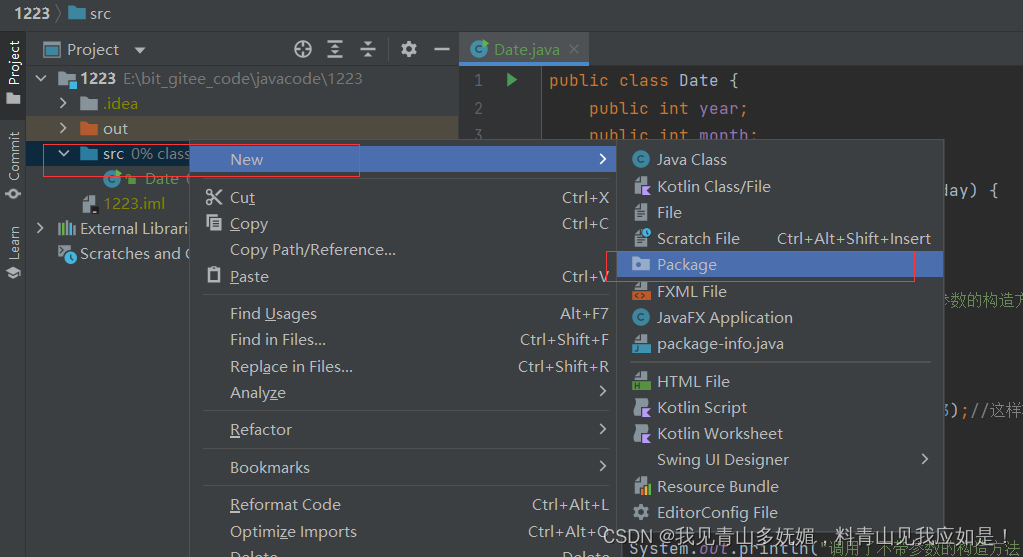Hide the Project tool window with minus icon
Screen dimensions: 1023x557
pyautogui.click(x=441, y=49)
